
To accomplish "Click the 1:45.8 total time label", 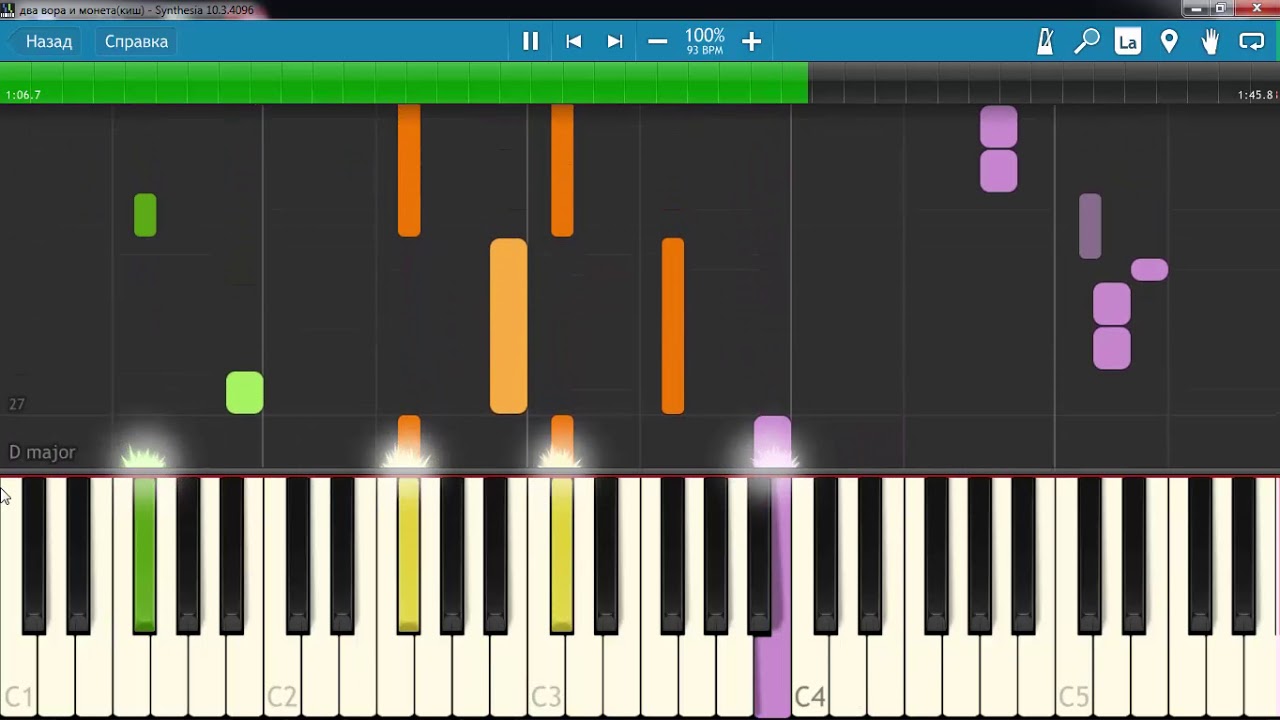I will tap(1255, 95).
